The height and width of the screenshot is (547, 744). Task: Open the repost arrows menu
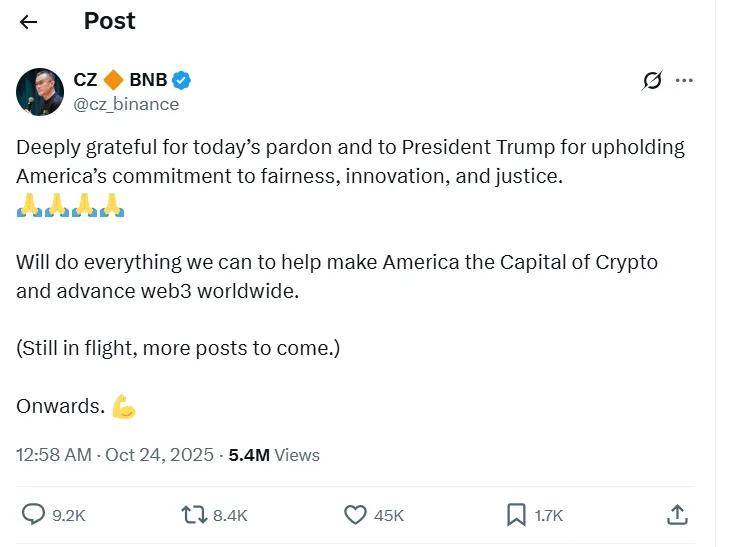click(x=193, y=514)
